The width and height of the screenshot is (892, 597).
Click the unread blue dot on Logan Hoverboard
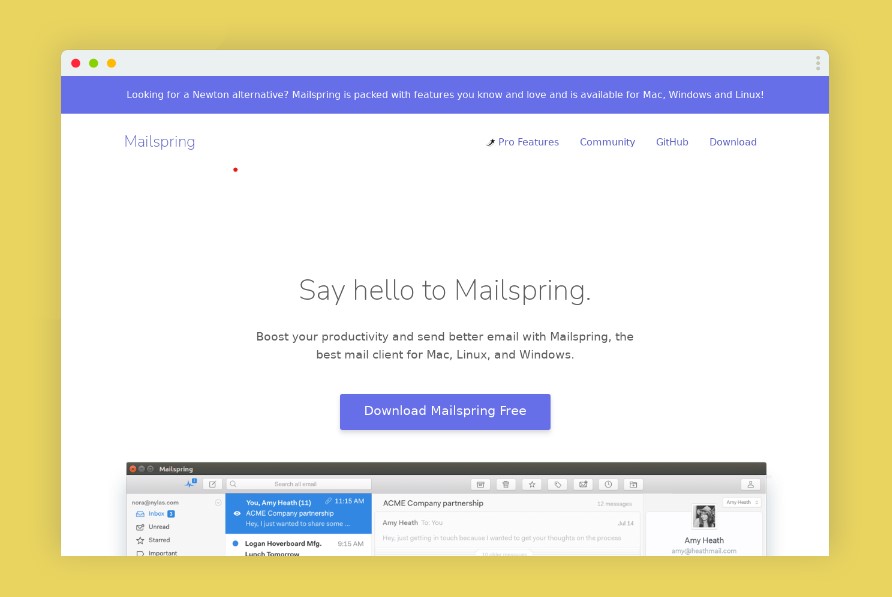[x=236, y=544]
